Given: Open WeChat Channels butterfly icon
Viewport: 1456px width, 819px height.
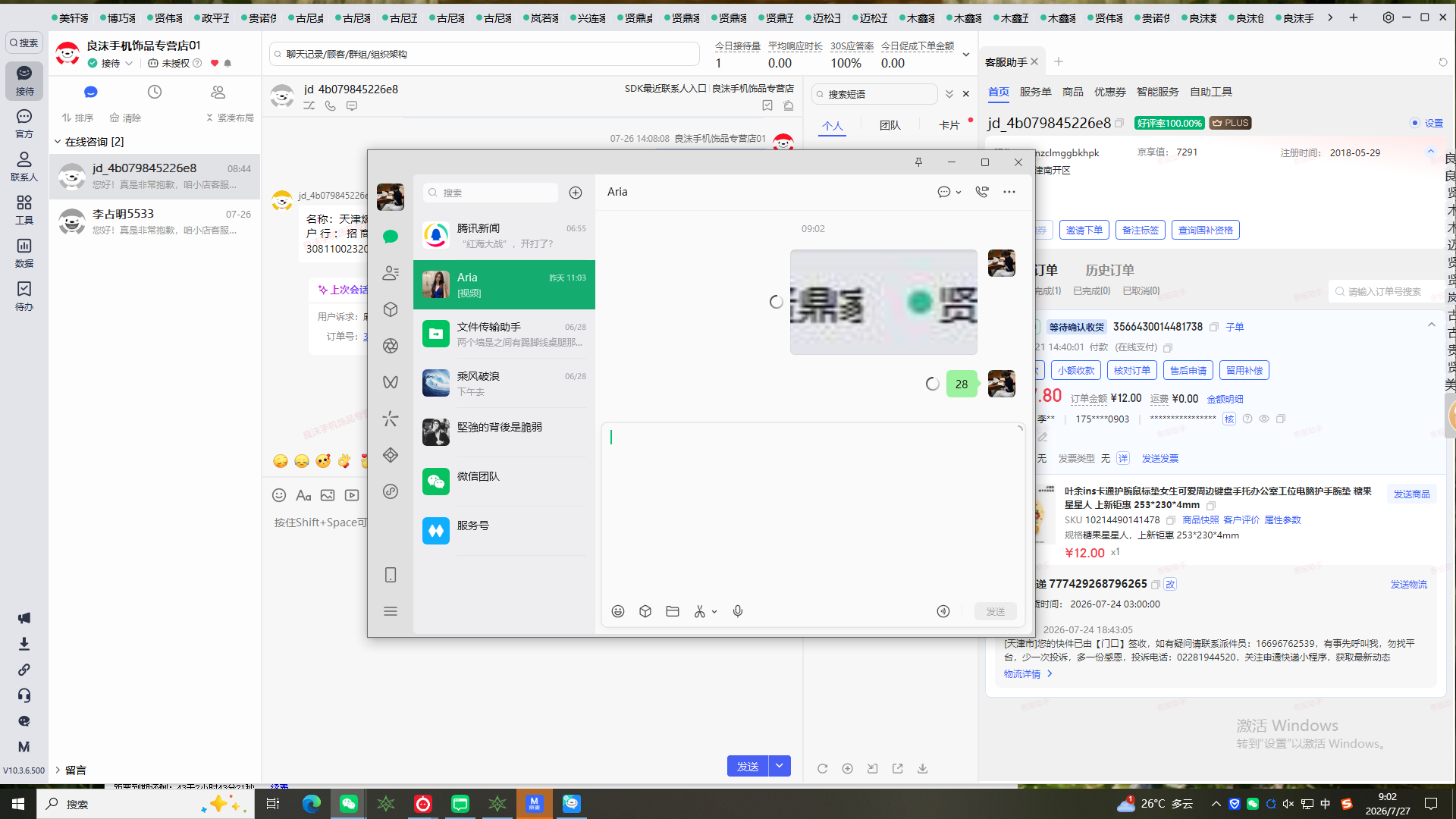Looking at the screenshot, I should 391,382.
